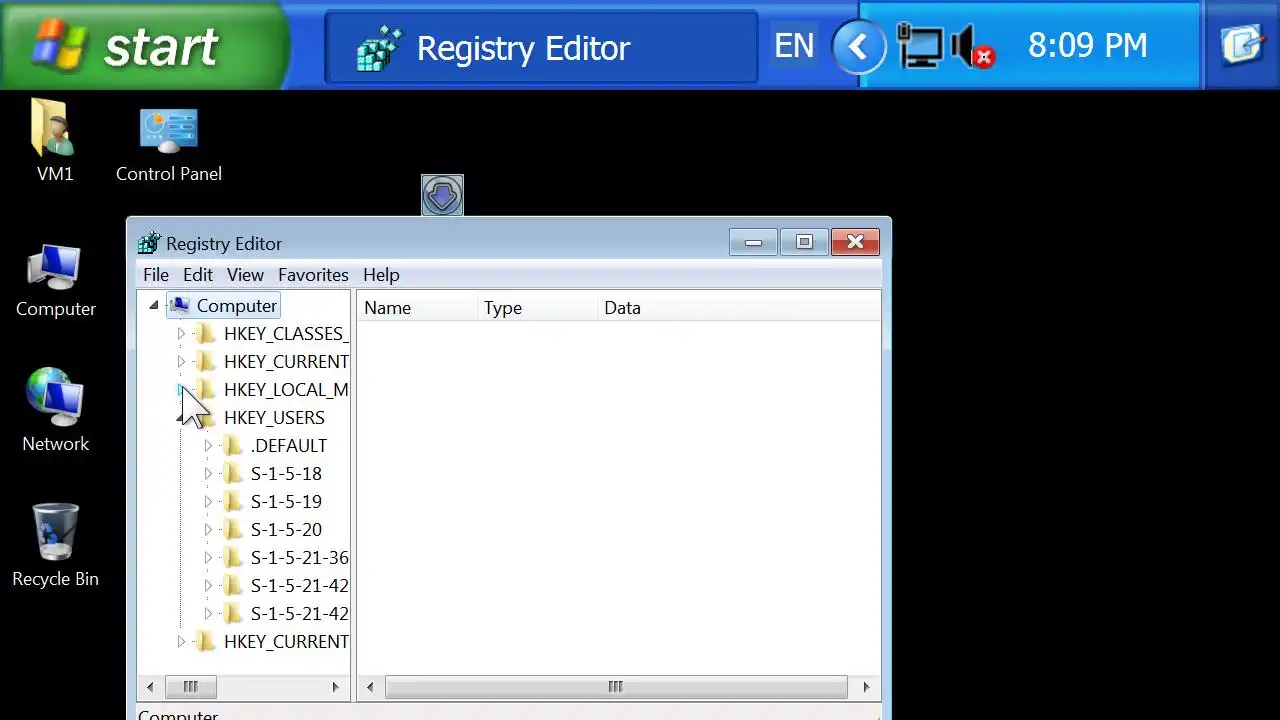Open the Favorites menu

pyautogui.click(x=313, y=275)
